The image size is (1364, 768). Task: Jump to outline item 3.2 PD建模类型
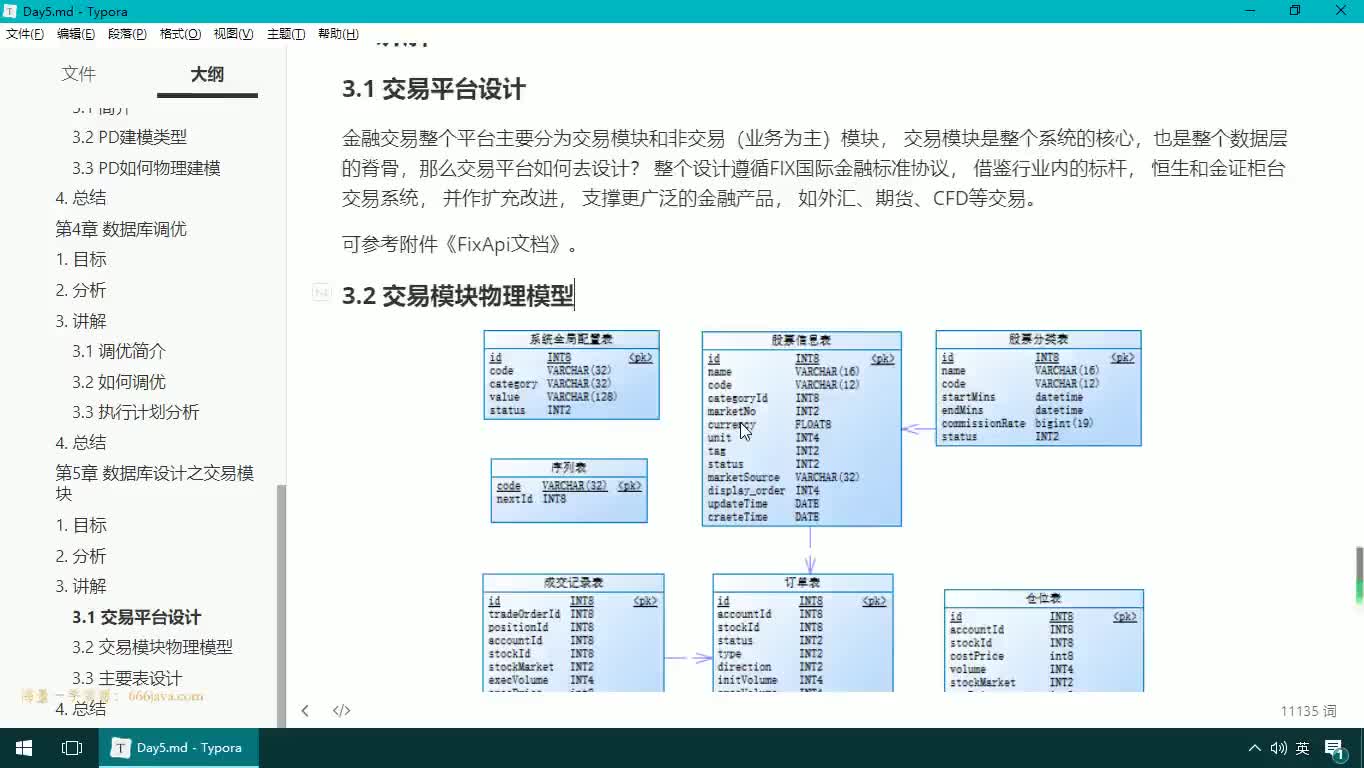[x=129, y=137]
